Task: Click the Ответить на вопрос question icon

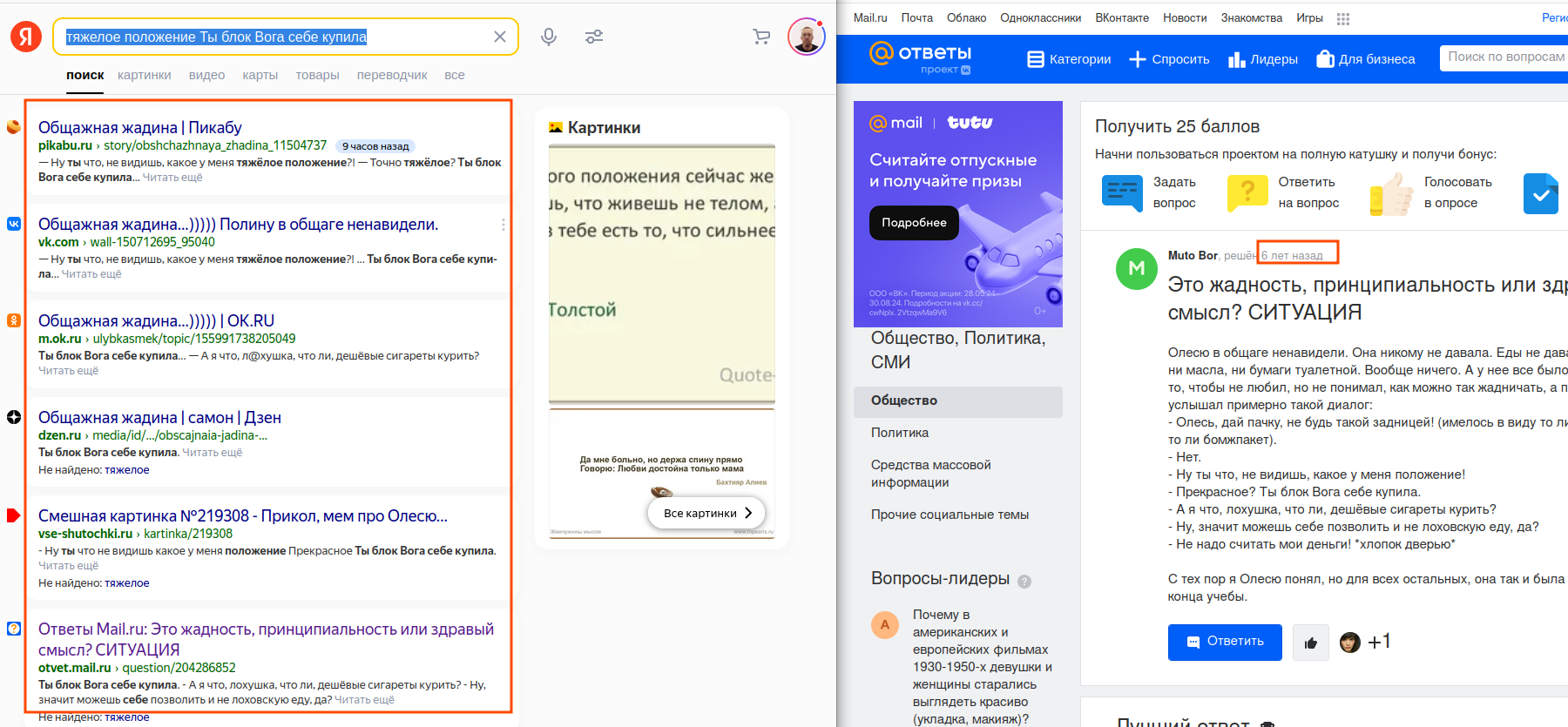Action: (x=1247, y=192)
